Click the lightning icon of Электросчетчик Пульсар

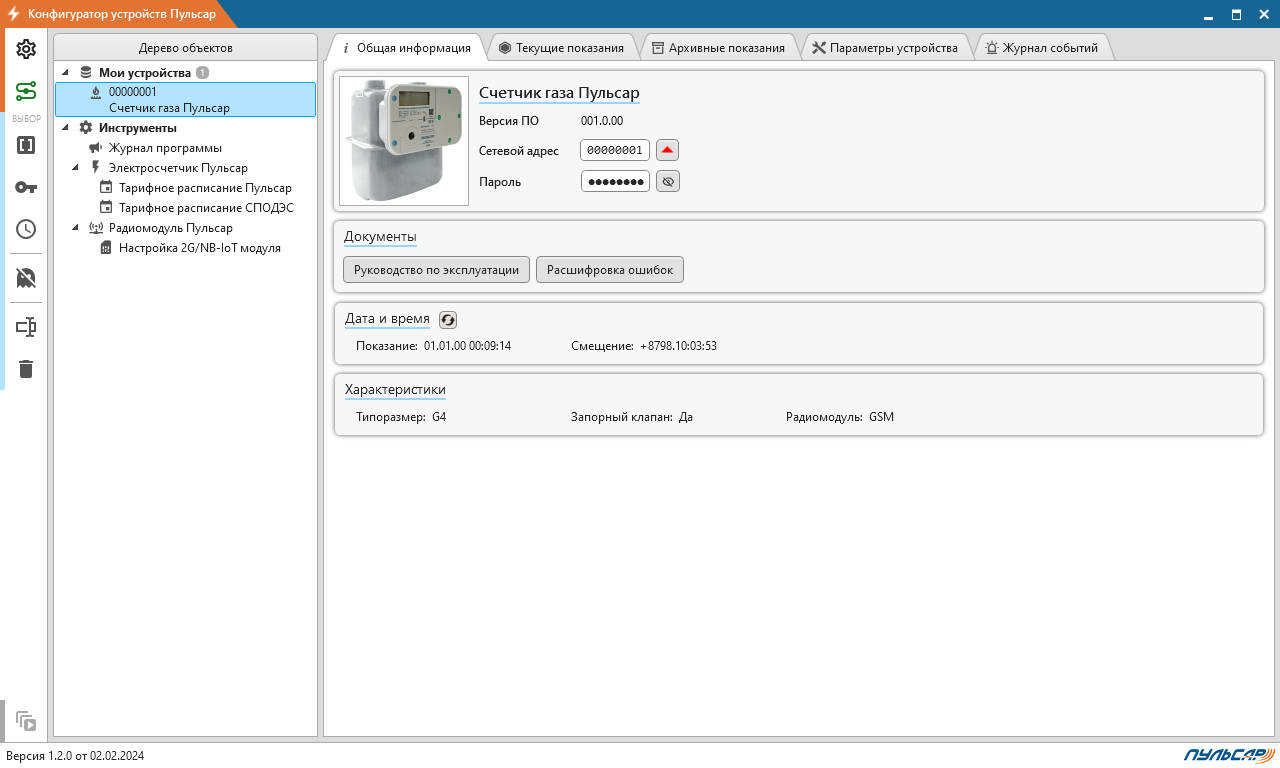click(96, 168)
